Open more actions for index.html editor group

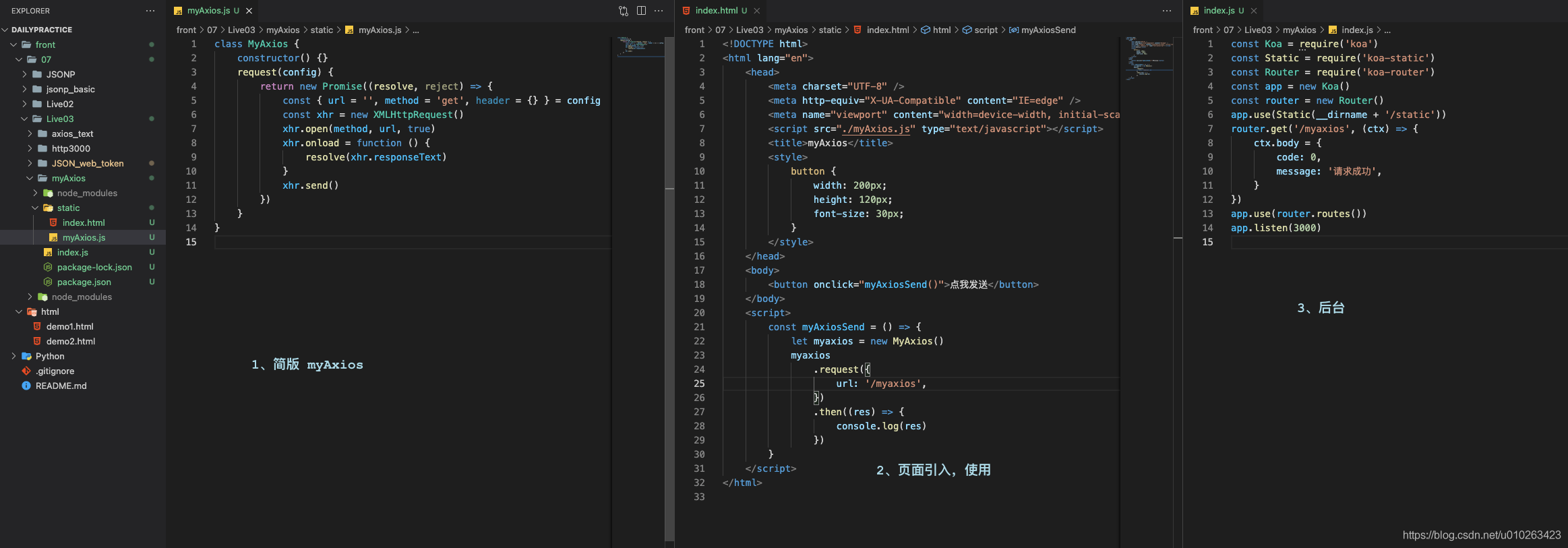pos(1167,11)
